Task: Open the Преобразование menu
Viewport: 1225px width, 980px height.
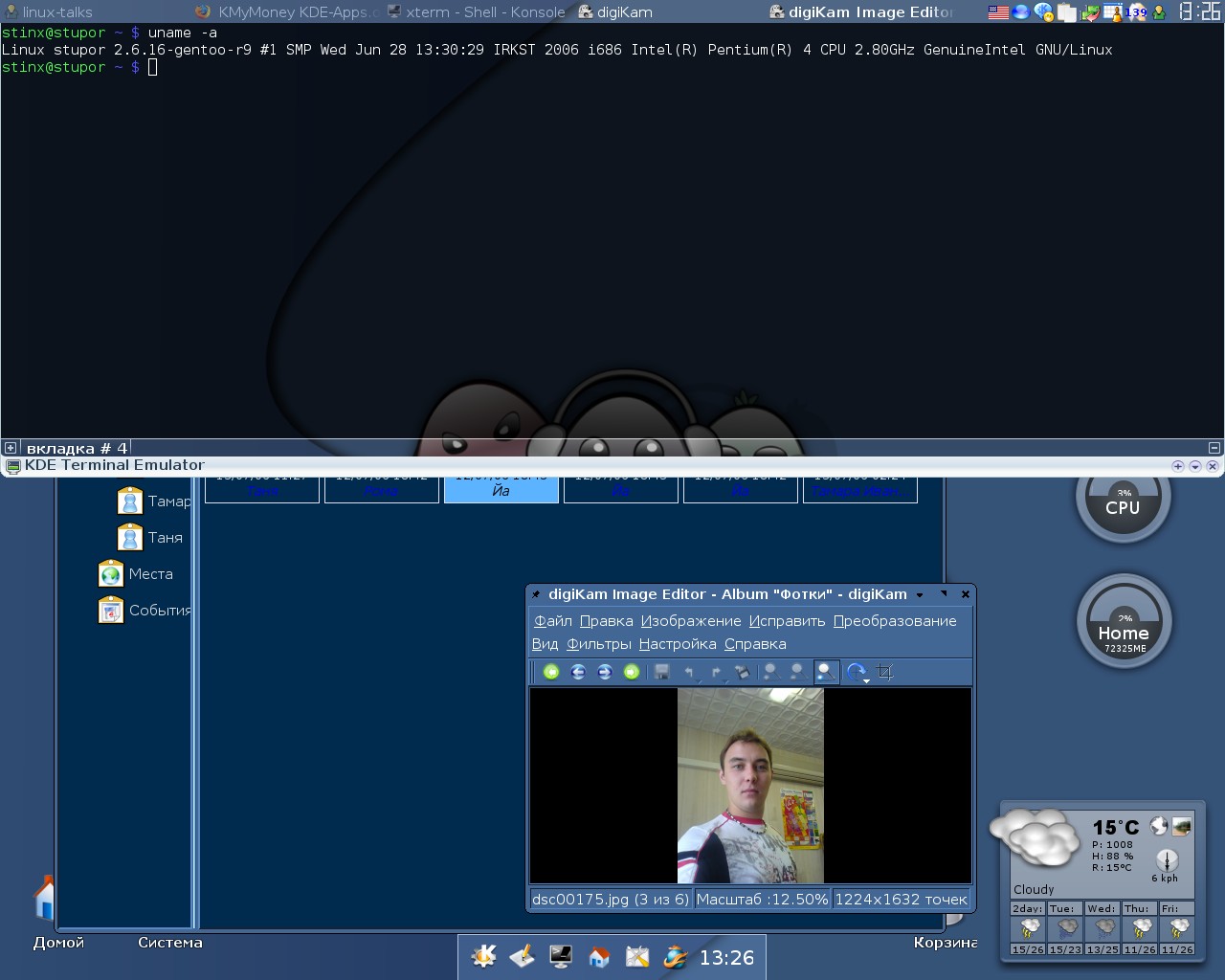Action: coord(894,621)
